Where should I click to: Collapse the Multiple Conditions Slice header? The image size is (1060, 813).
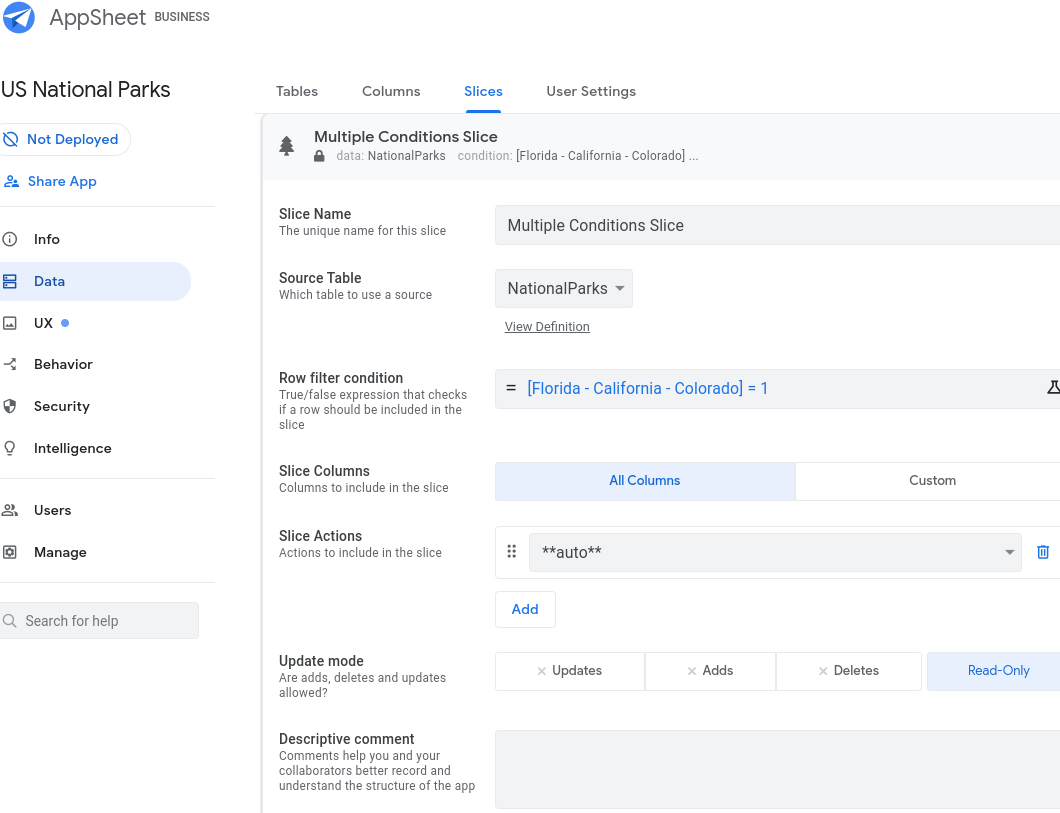tap(661, 146)
